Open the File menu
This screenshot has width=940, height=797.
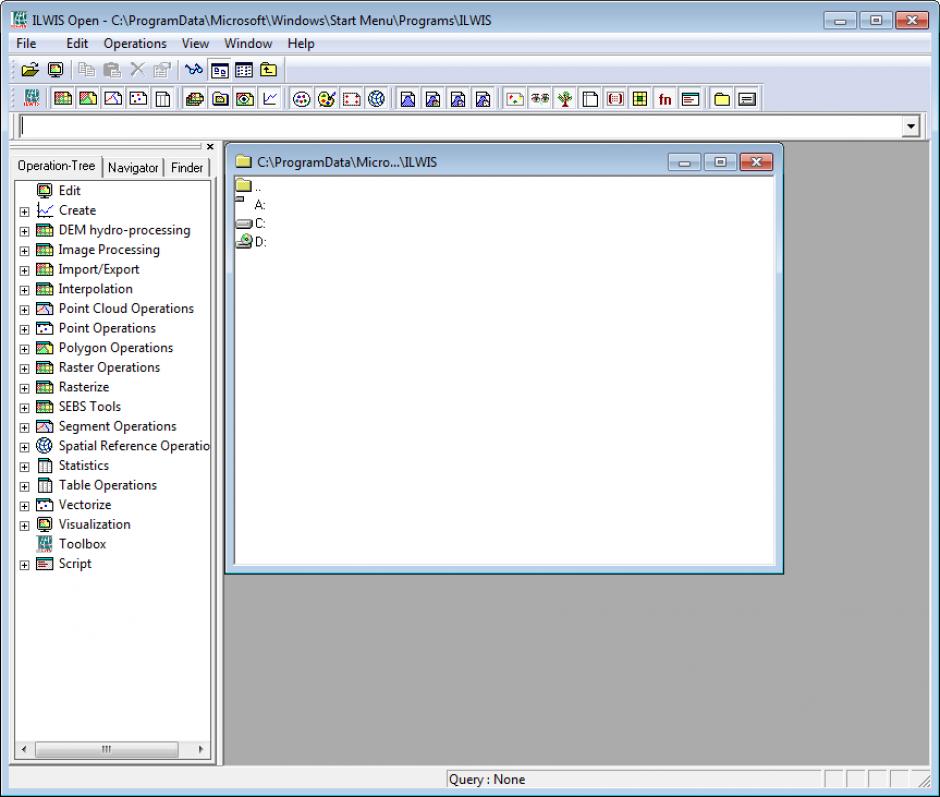[26, 43]
